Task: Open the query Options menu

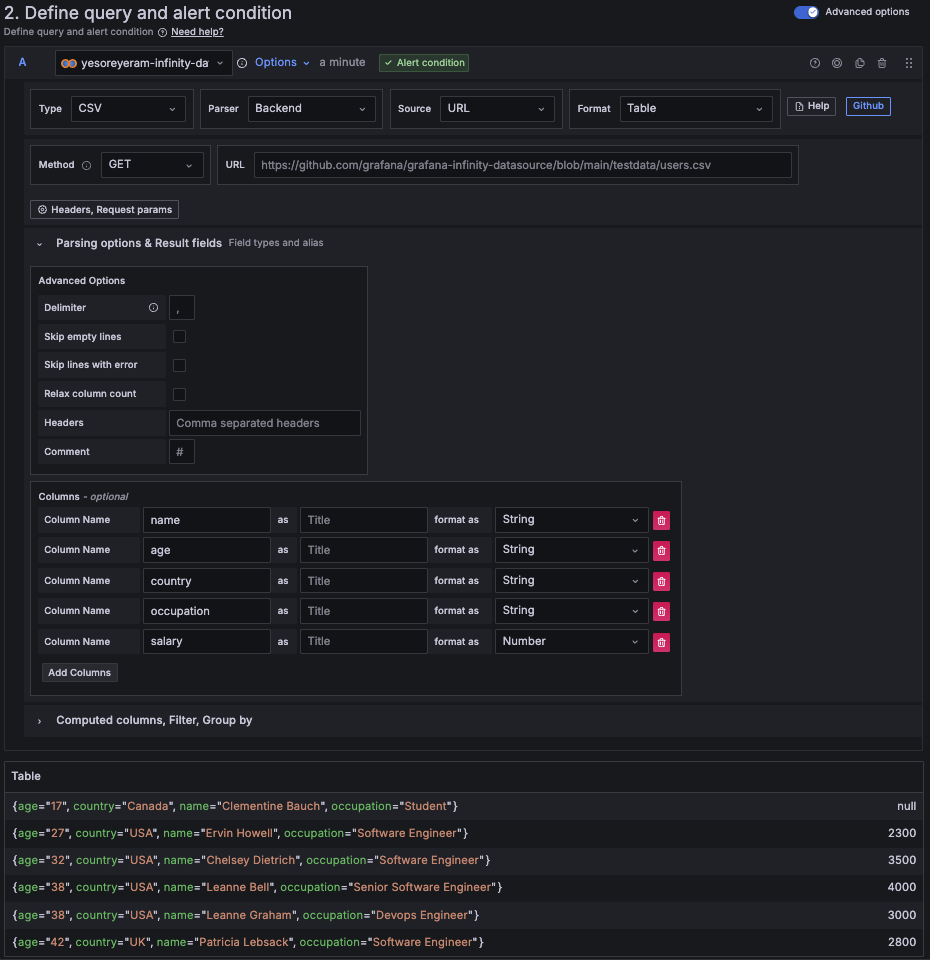Action: (278, 62)
